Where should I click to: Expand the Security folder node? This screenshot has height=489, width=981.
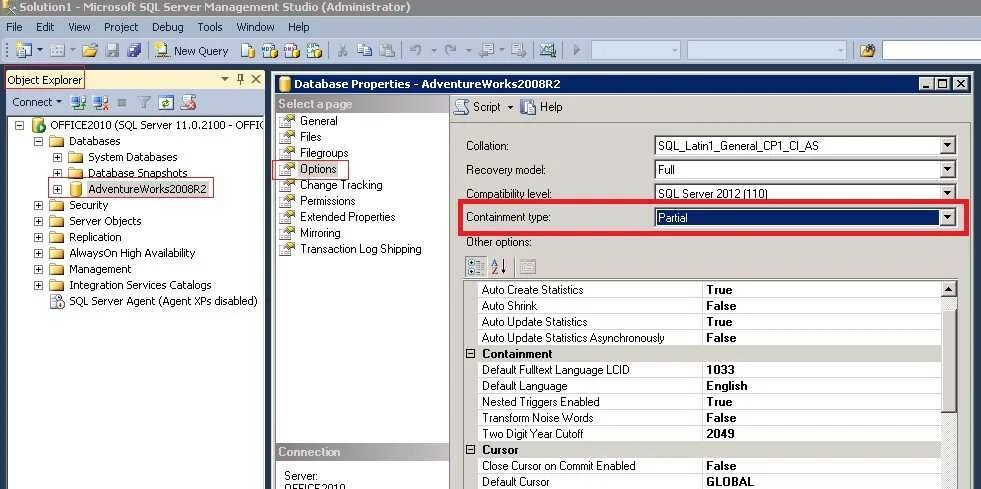[x=39, y=205]
